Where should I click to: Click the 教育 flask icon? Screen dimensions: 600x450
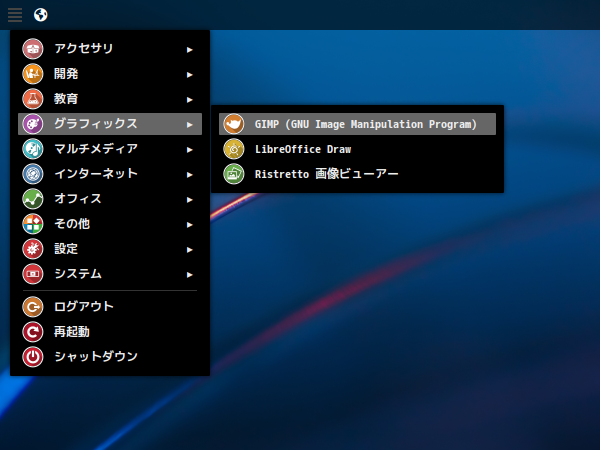33,99
